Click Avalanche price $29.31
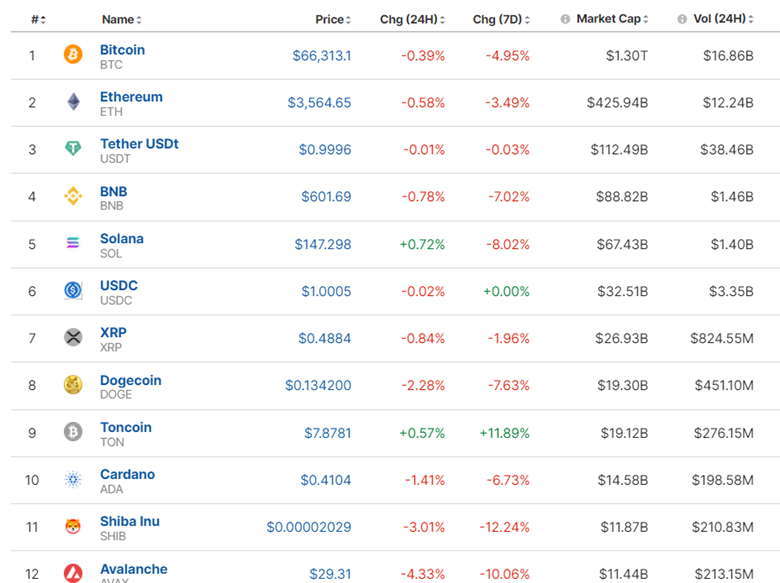The image size is (780, 583). (x=330, y=574)
